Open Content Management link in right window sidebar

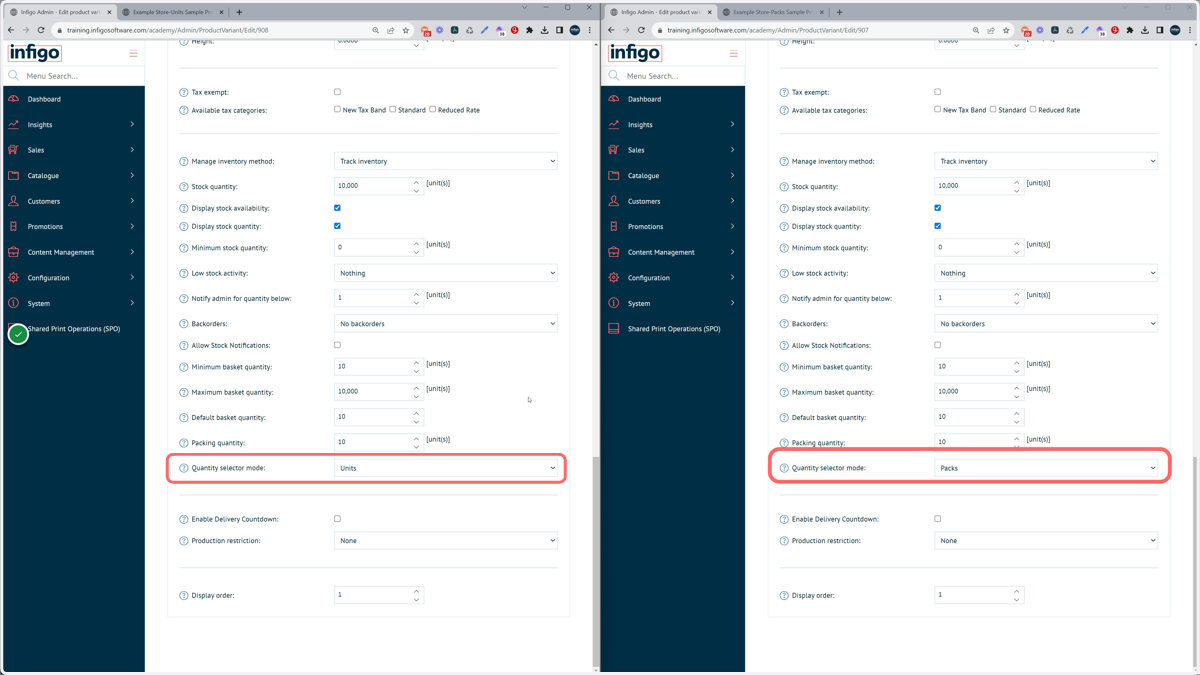(661, 252)
